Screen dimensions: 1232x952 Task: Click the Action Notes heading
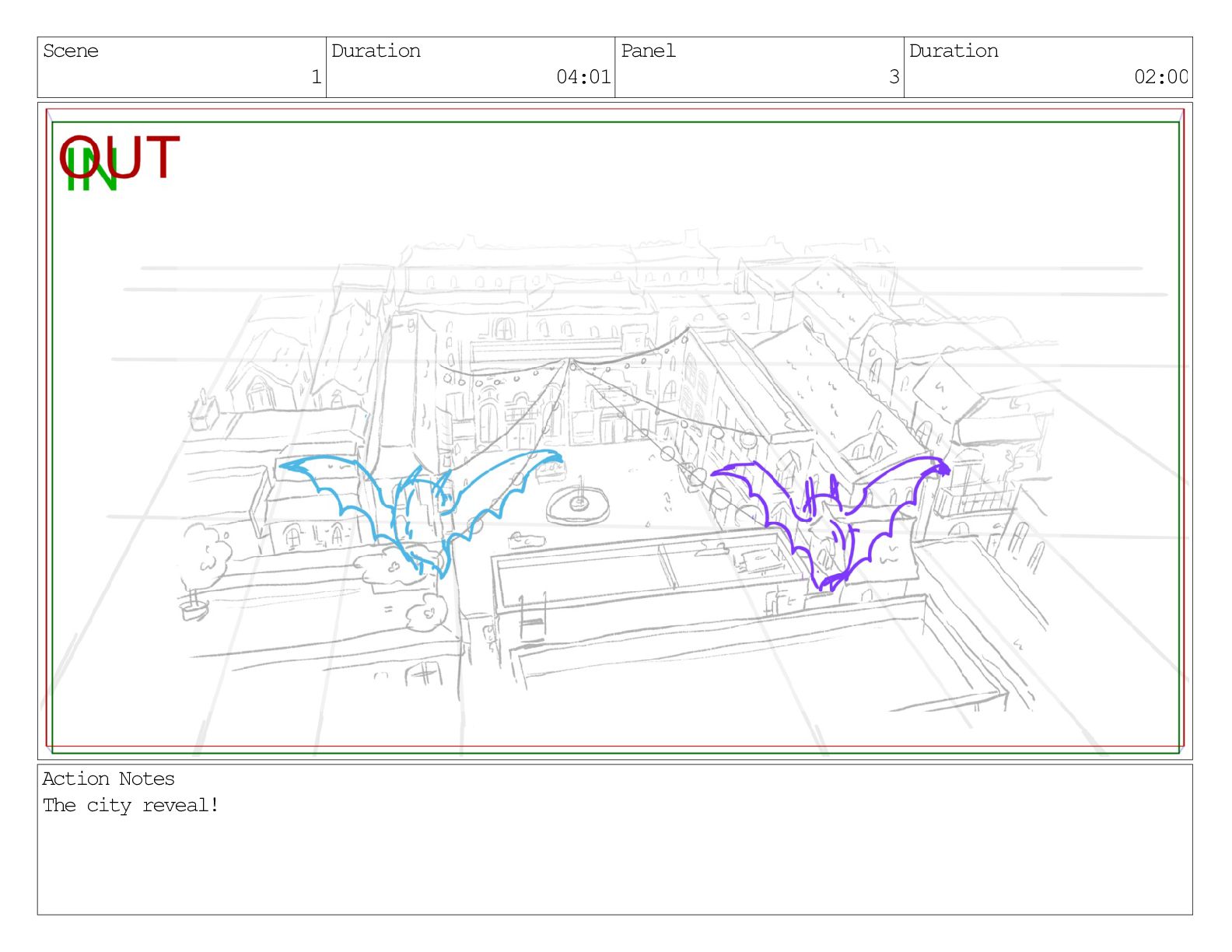[108, 779]
